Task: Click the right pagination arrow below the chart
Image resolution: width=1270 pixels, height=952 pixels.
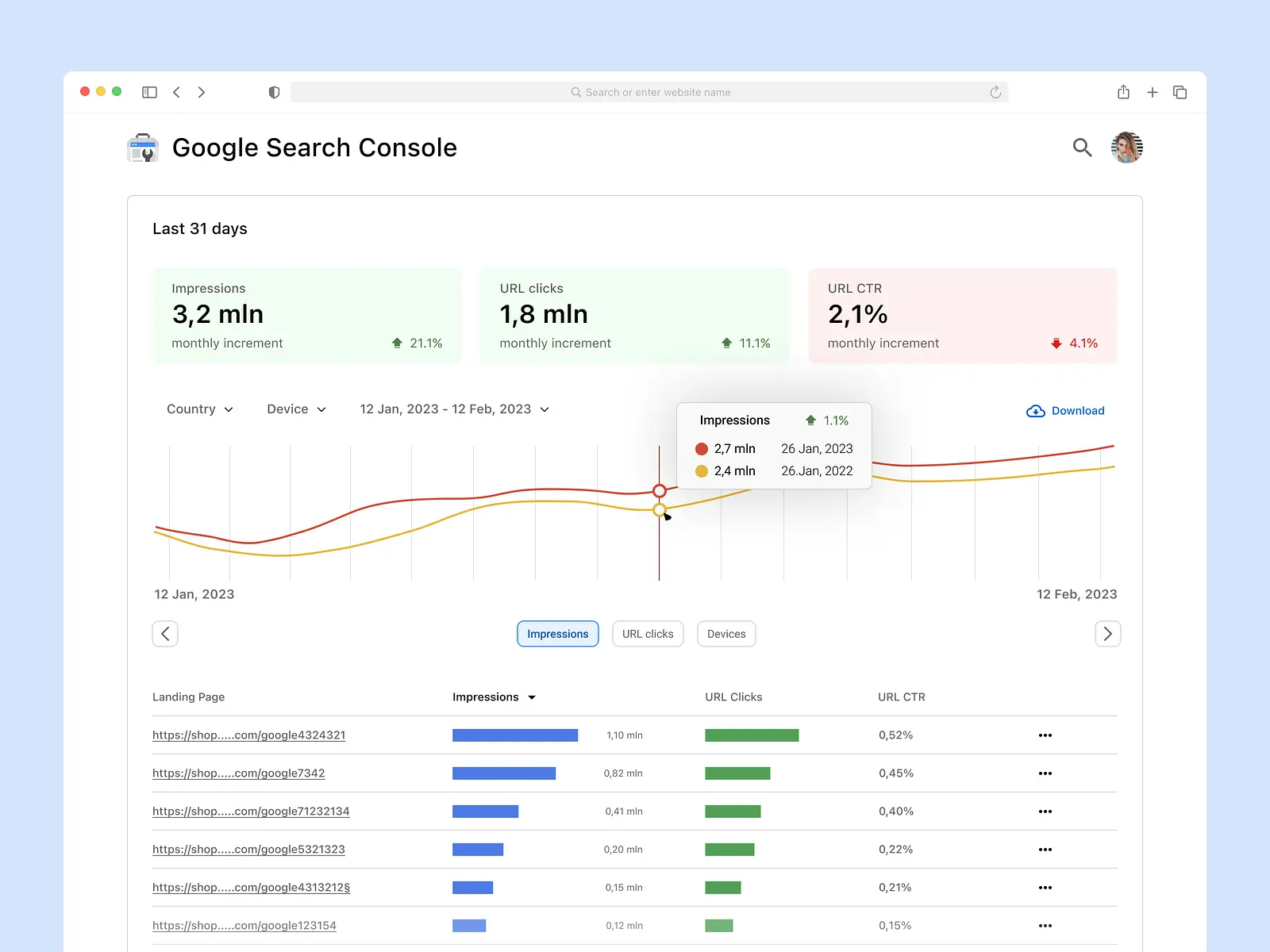Action: (1107, 633)
